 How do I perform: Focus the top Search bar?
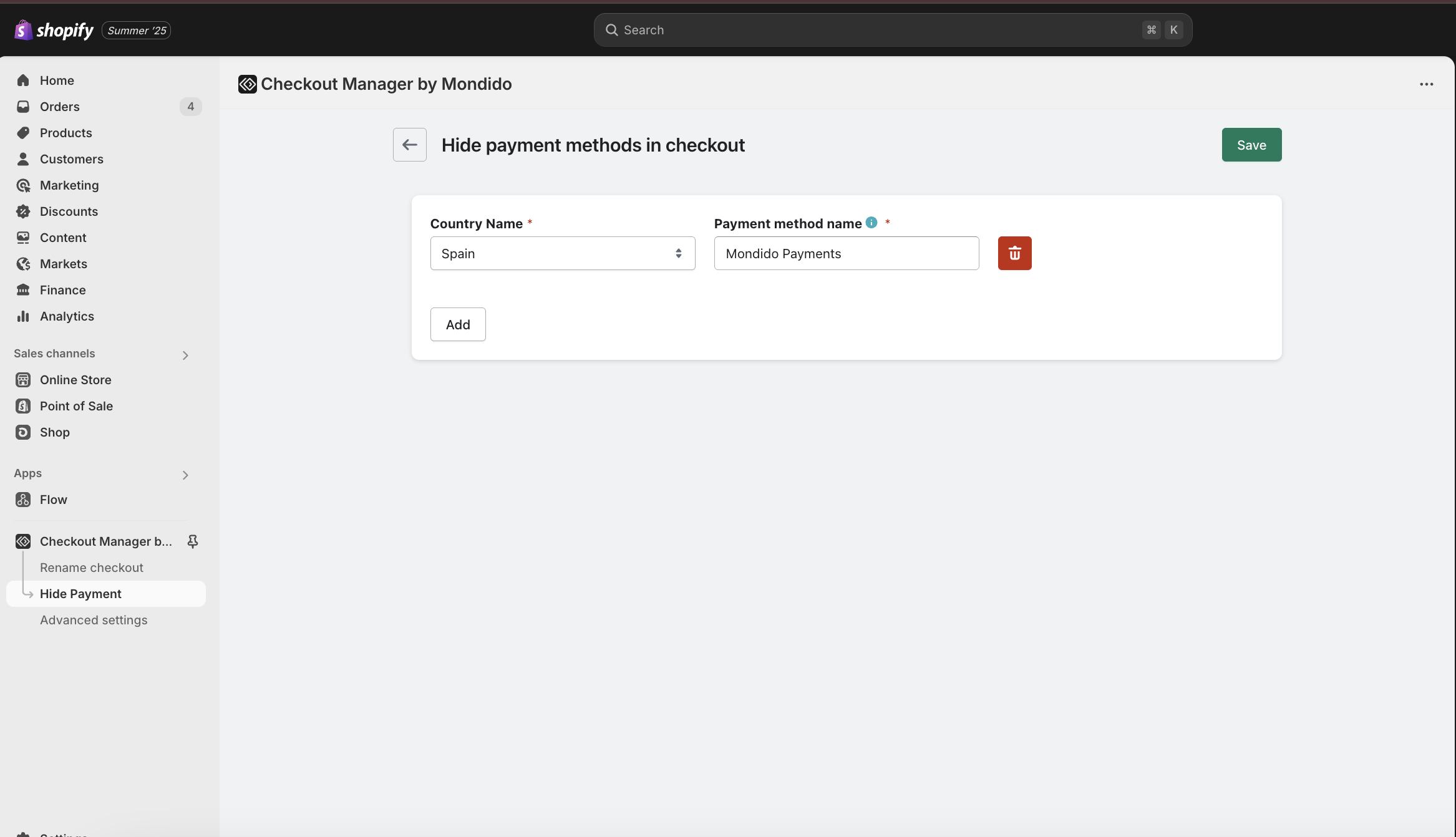[893, 30]
